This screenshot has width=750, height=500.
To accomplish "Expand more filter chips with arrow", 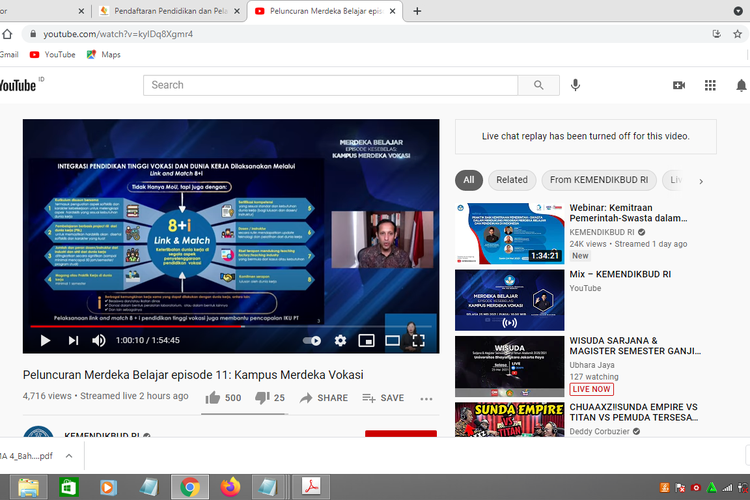I will (x=701, y=181).
